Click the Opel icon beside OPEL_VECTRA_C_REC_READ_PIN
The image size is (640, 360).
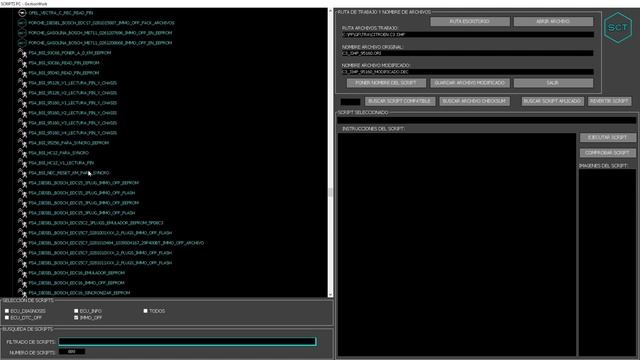click(22, 13)
